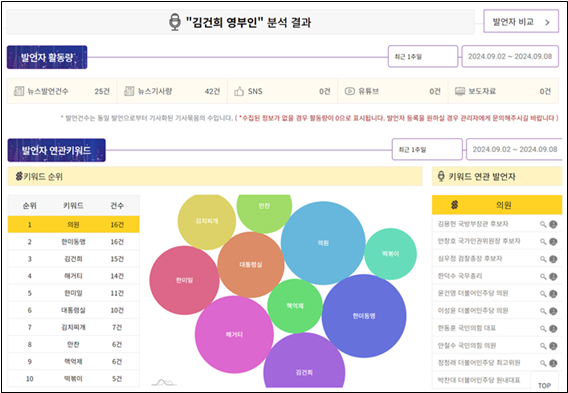Image resolution: width=568 pixels, height=393 pixels.
Task: Click magnifier icon beside 한동훈 국민의힘 대표
Action: [543, 329]
